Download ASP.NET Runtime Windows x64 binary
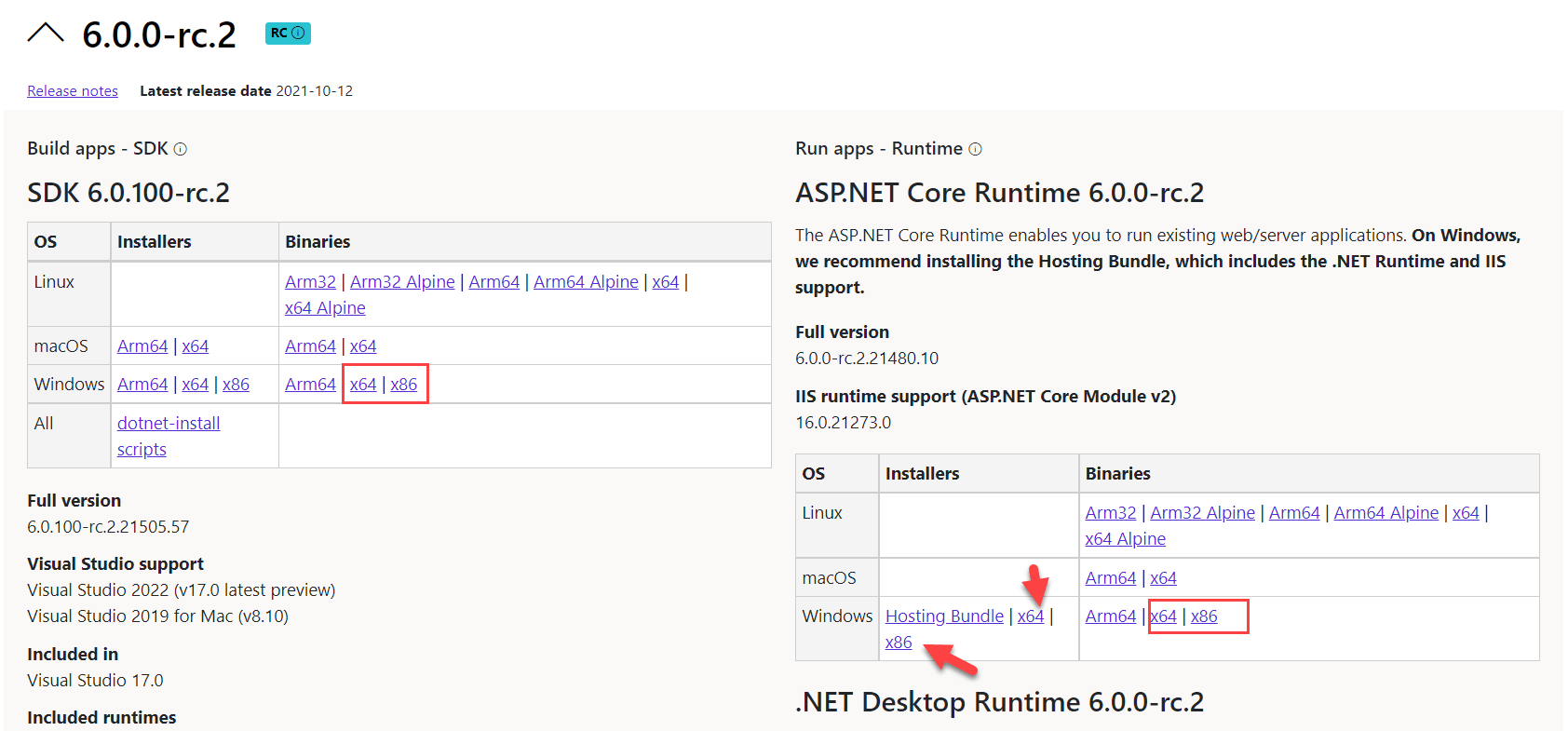 (1164, 616)
